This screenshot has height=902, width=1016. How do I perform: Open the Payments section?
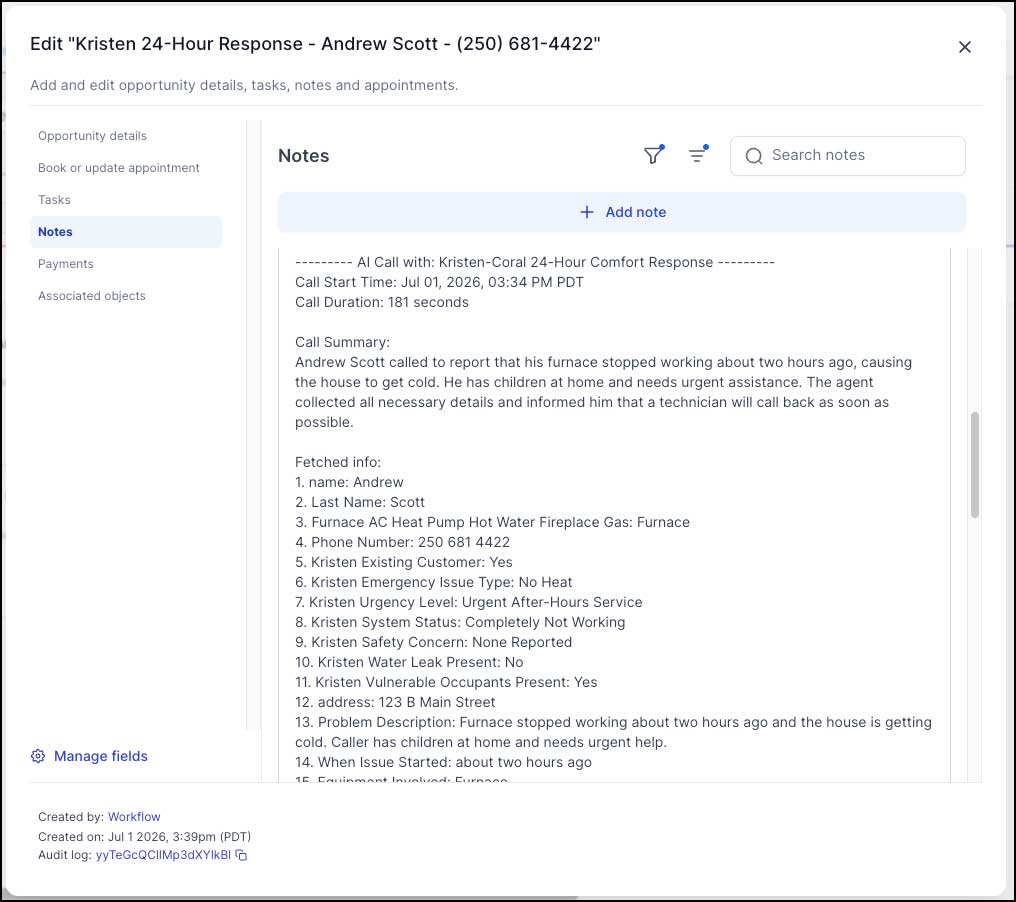(65, 264)
